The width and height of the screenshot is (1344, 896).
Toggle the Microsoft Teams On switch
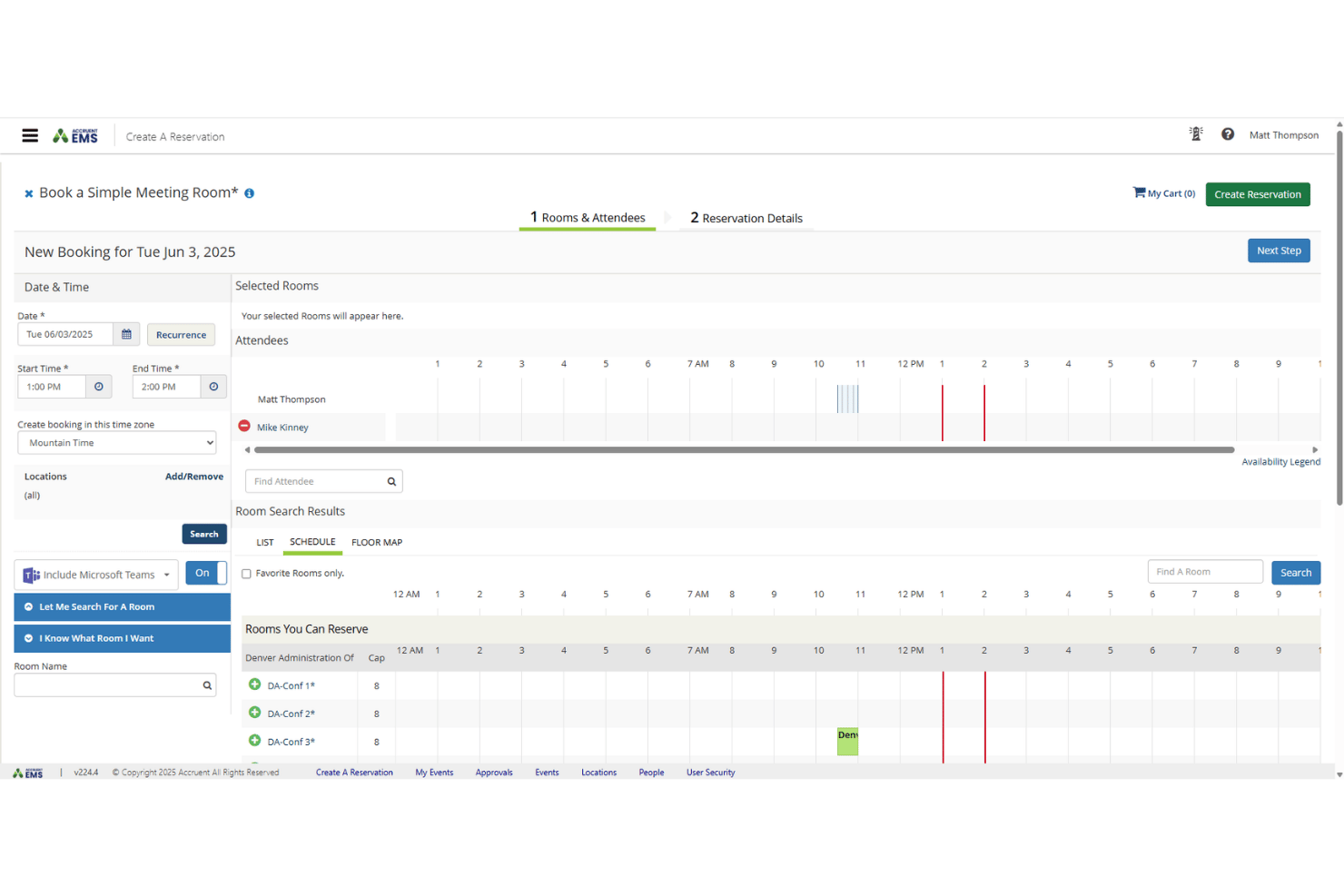(206, 573)
